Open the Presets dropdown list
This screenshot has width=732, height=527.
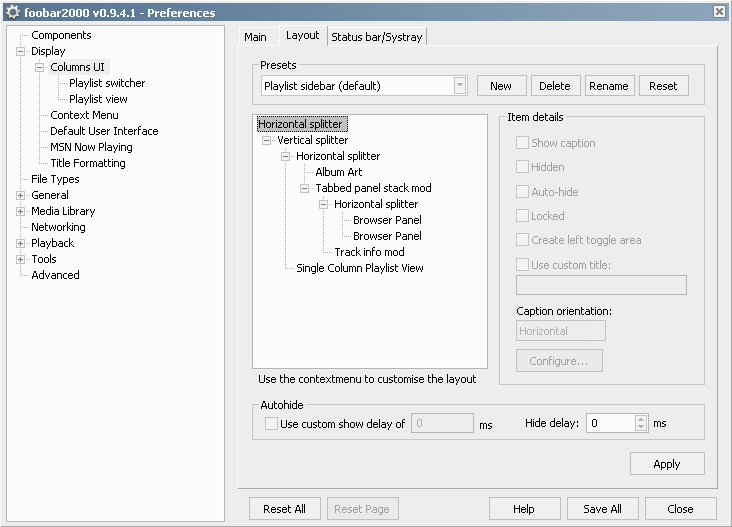(460, 86)
